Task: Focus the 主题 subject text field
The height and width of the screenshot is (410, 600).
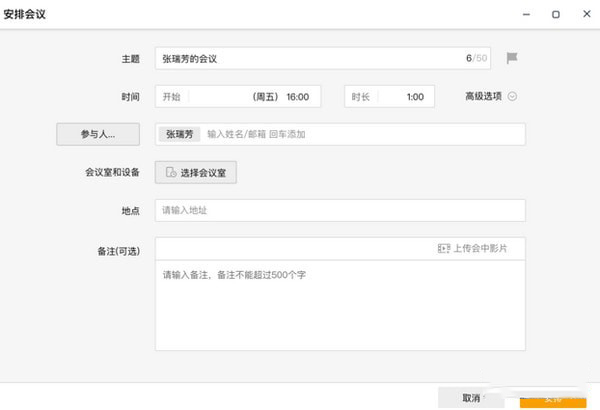Action: tap(310, 59)
